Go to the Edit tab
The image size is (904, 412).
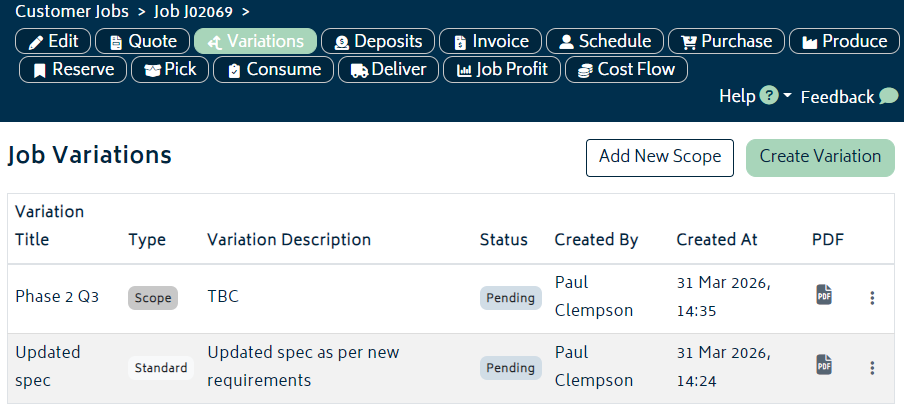(x=54, y=41)
